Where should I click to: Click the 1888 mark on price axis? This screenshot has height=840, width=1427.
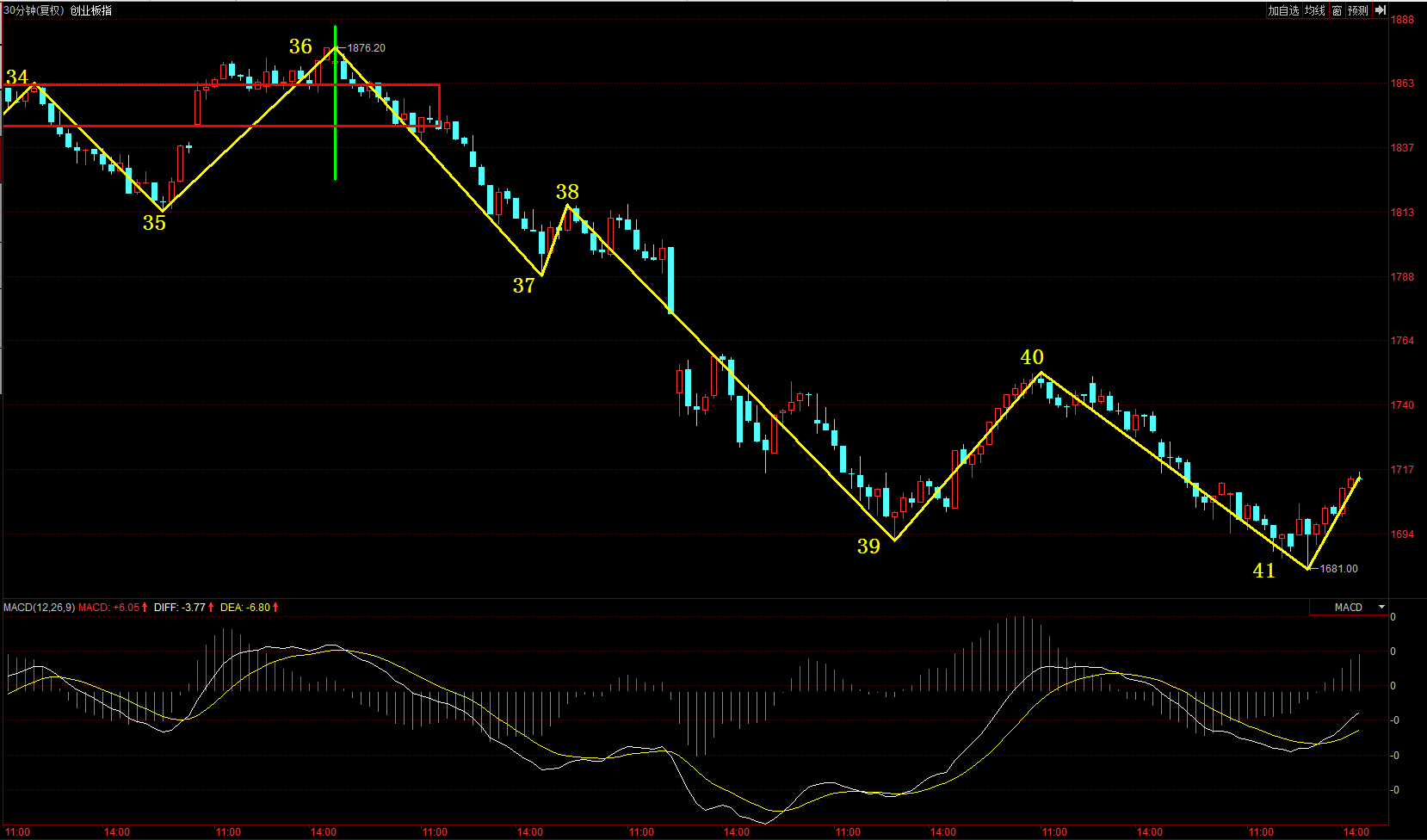point(1402,20)
